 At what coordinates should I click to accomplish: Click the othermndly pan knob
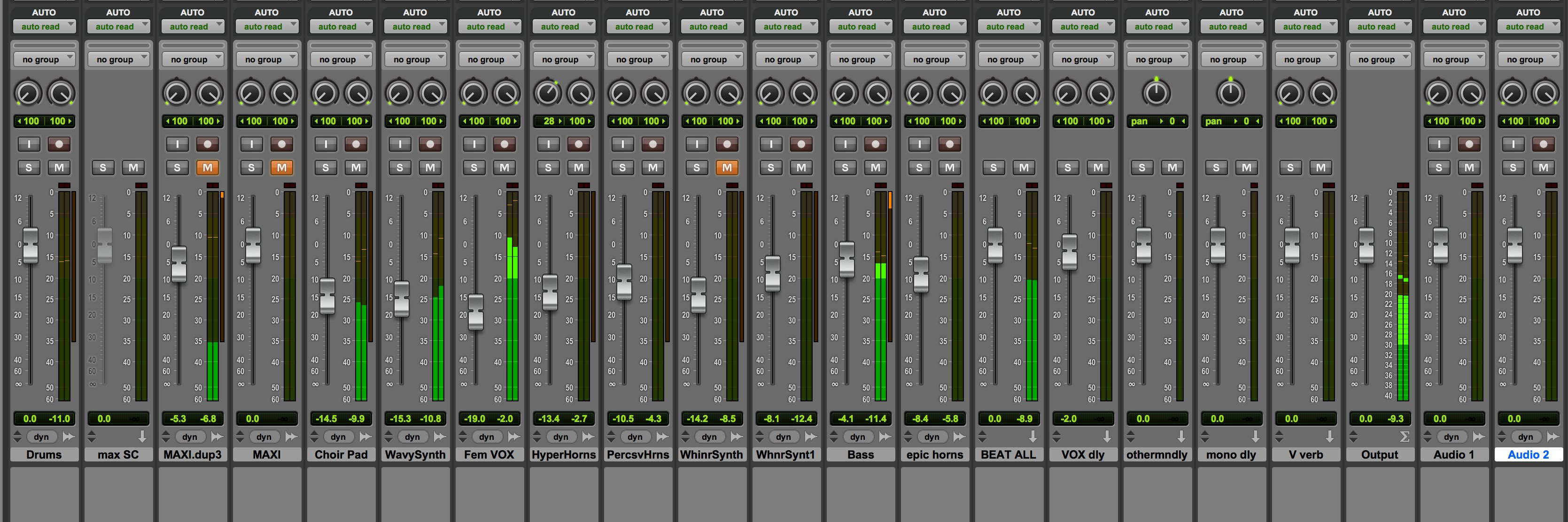tap(1156, 93)
